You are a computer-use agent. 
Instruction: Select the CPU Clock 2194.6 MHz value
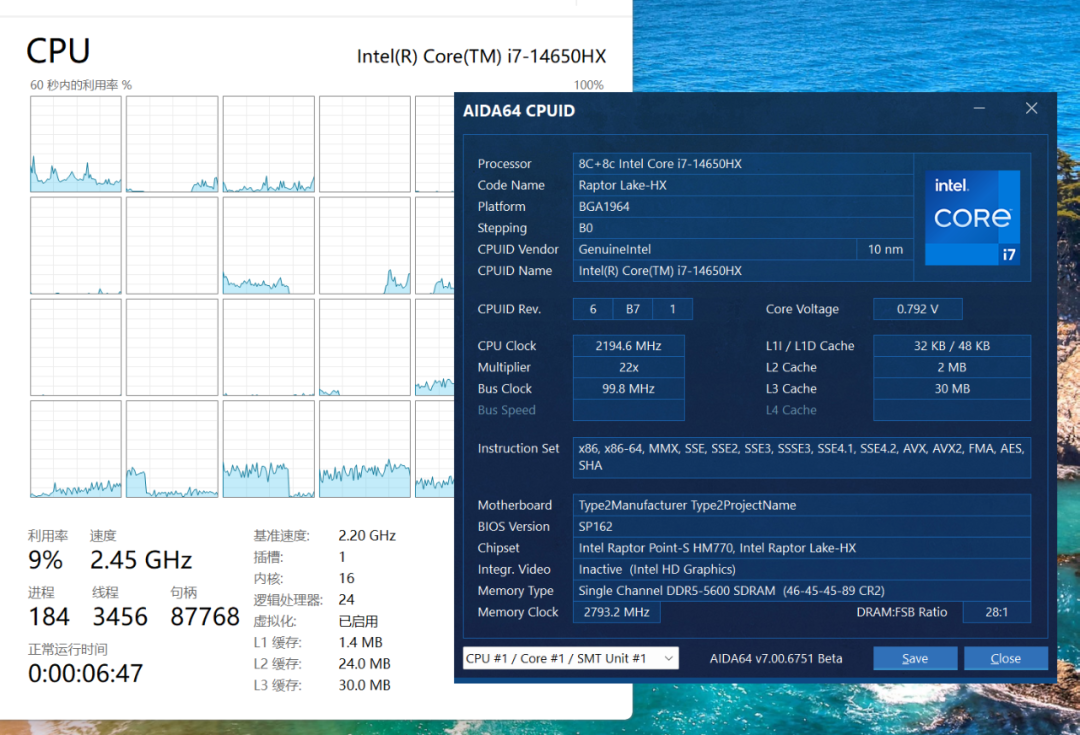[628, 346]
